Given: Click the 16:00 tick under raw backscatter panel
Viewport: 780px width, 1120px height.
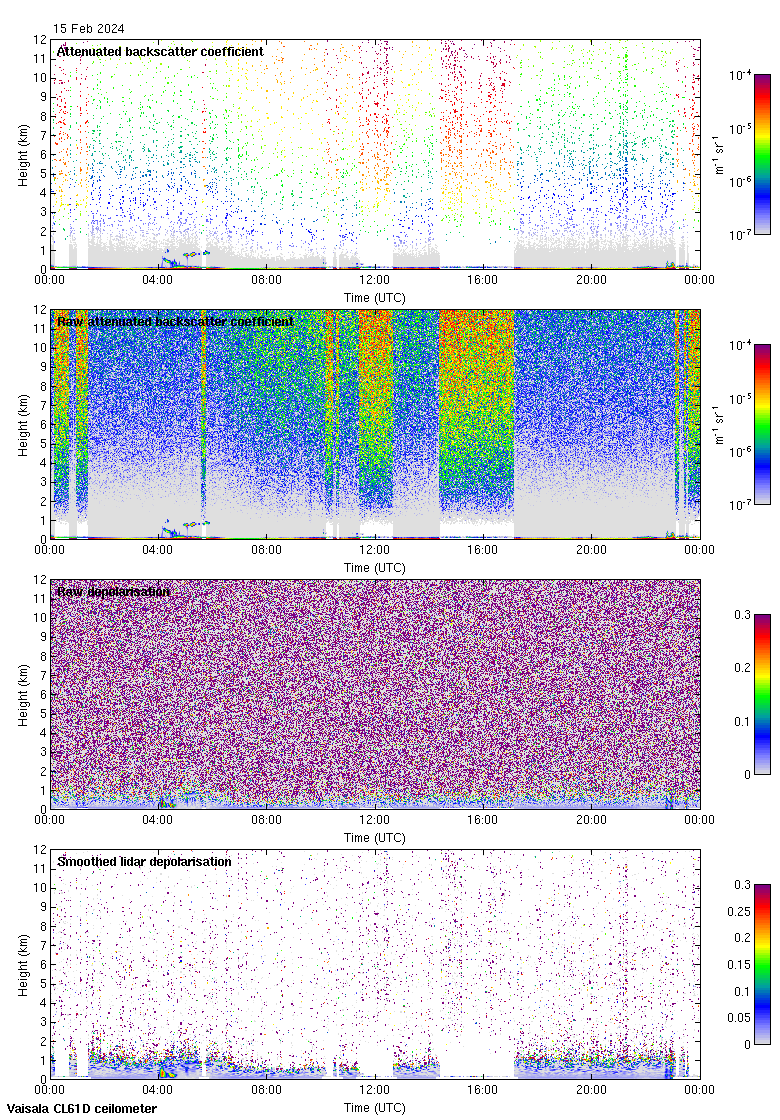Looking at the screenshot, I should pyautogui.click(x=483, y=550).
